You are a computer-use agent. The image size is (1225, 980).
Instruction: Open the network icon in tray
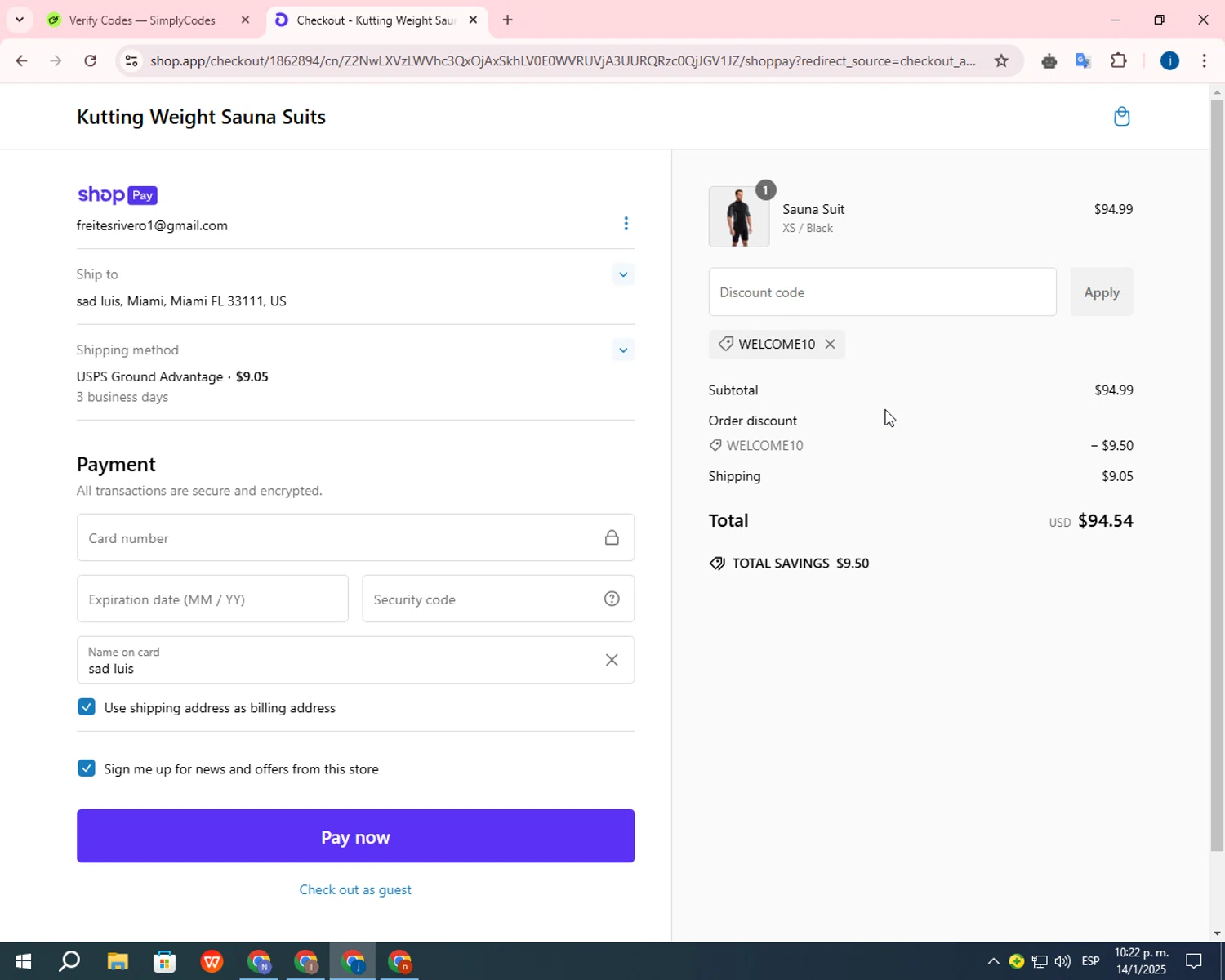(x=1040, y=962)
